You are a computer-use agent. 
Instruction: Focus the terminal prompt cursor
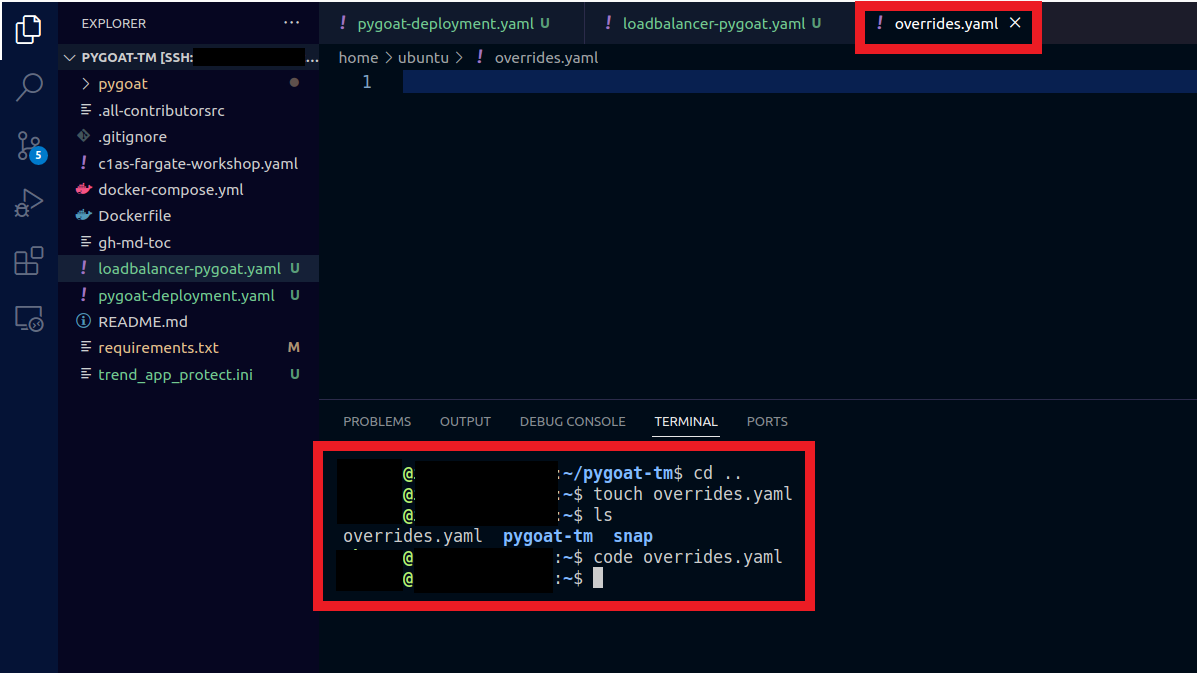pyautogui.click(x=598, y=578)
